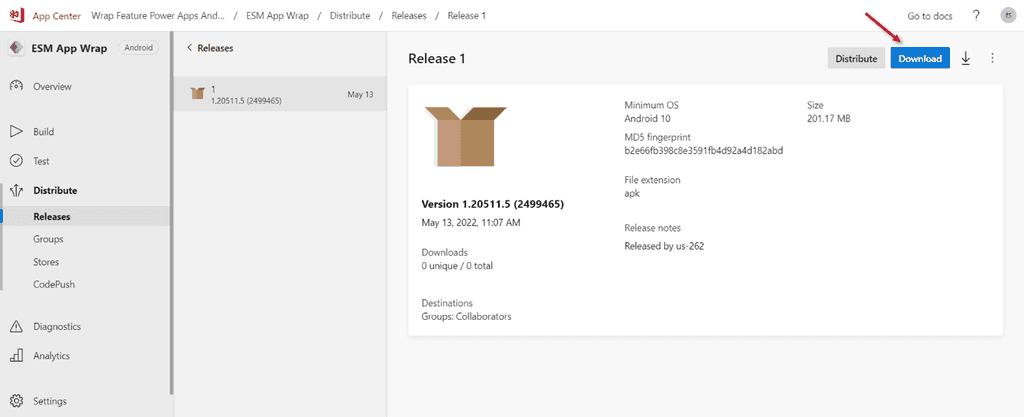Click the package icon in release row 1

tap(198, 93)
